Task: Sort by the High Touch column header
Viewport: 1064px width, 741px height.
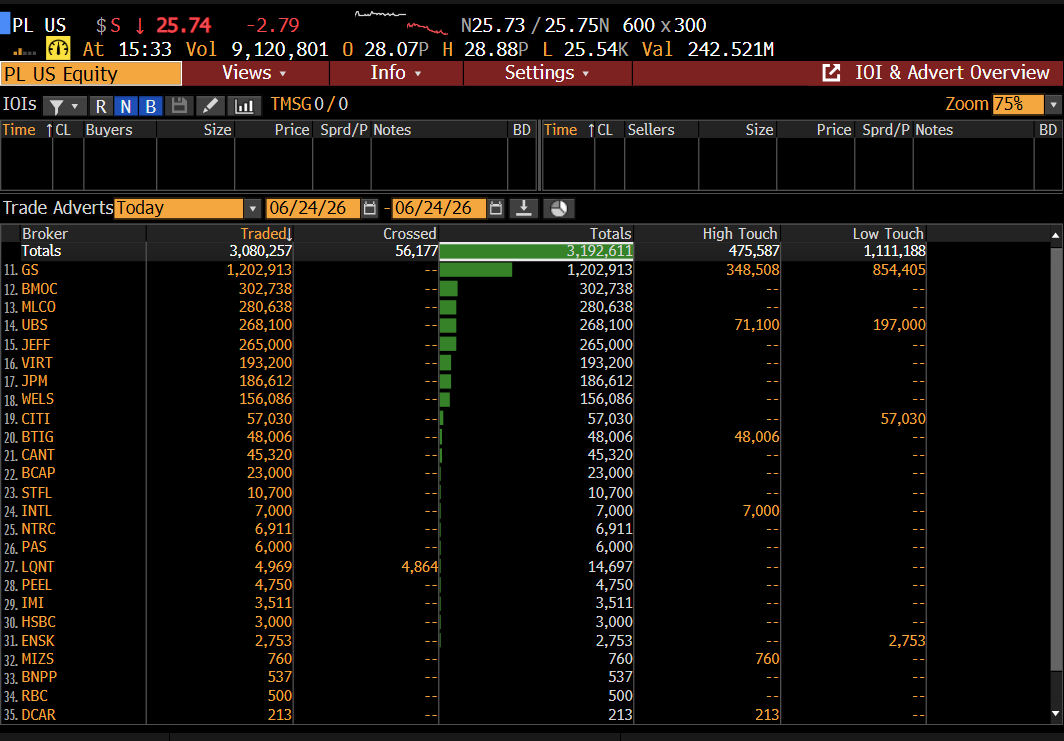Action: tap(707, 233)
